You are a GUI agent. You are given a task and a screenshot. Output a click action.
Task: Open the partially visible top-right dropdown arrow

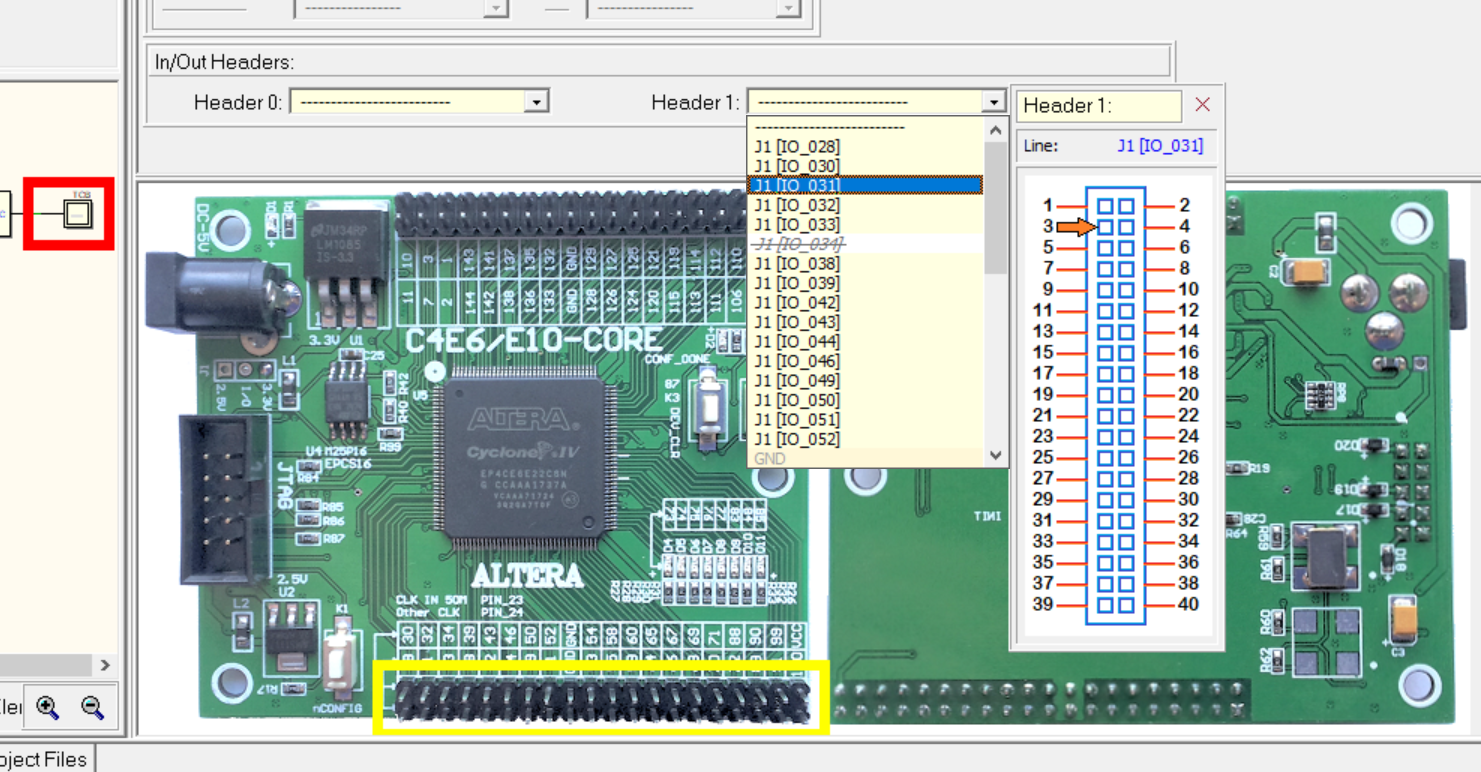point(788,8)
